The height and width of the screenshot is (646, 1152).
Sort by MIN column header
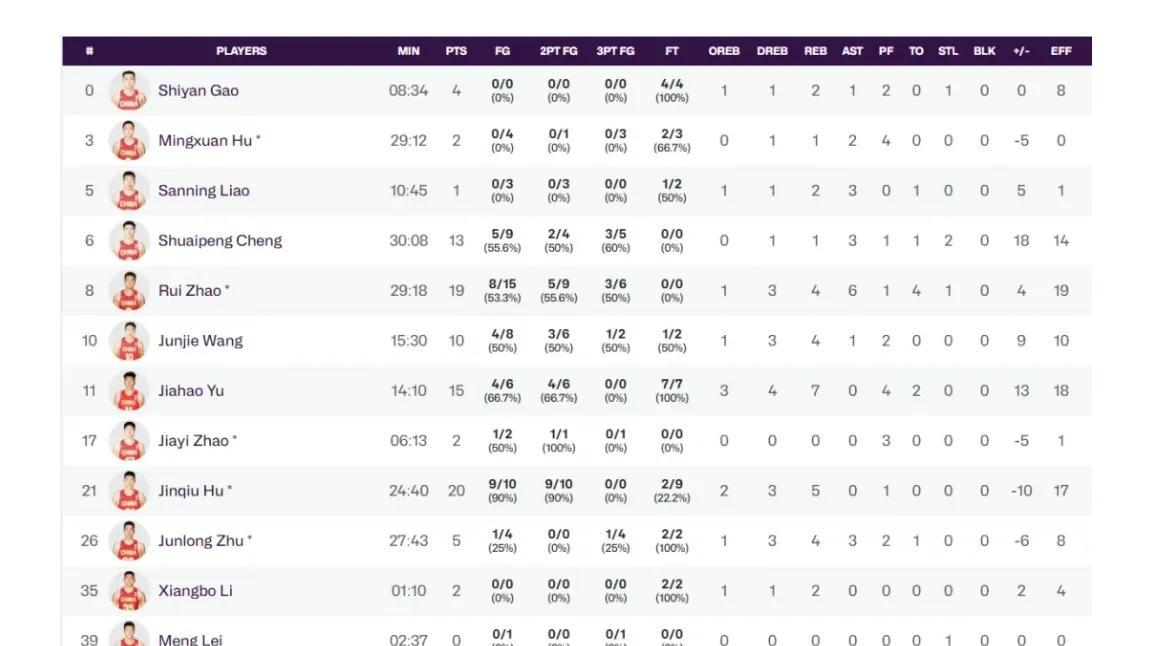408,51
